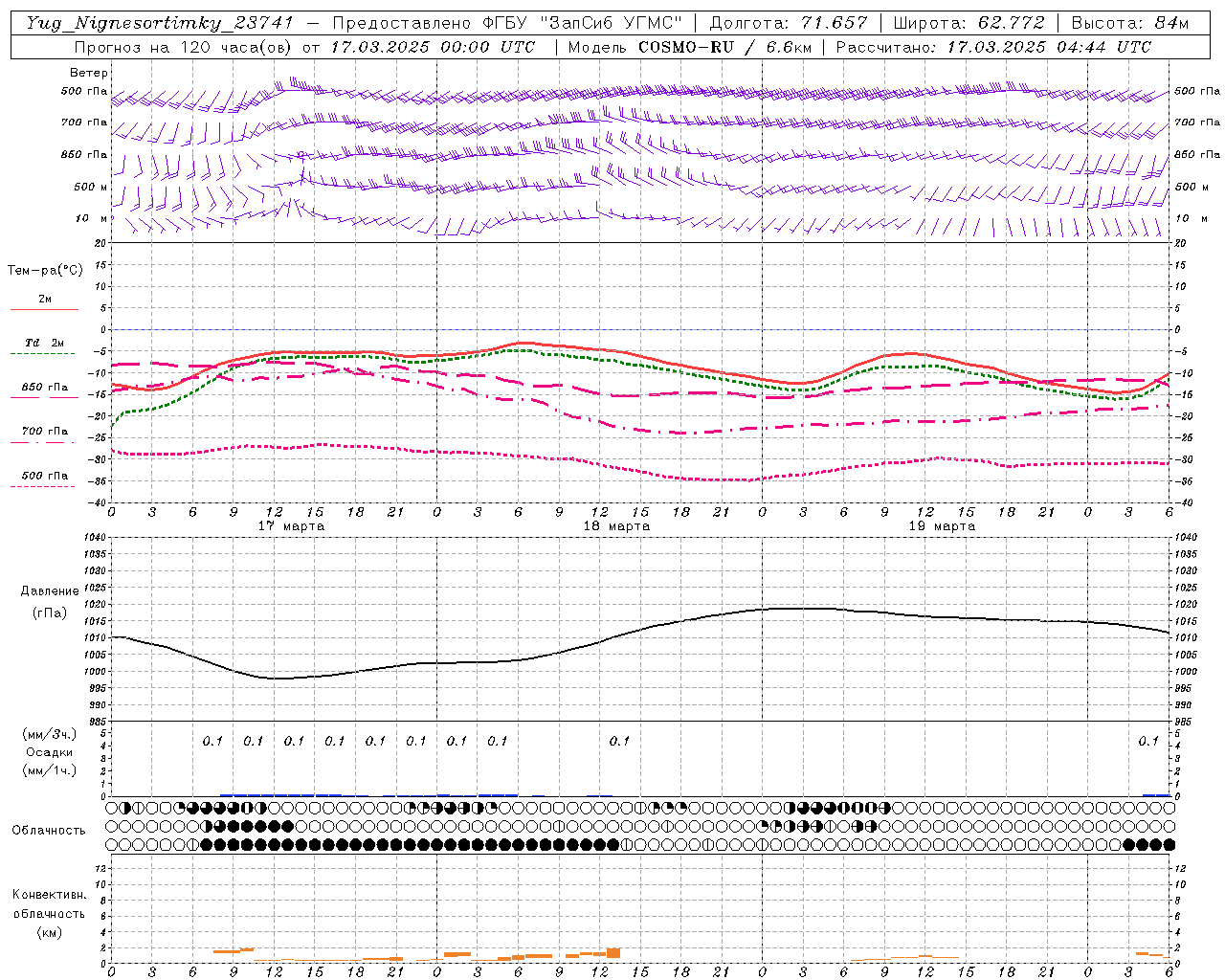Click the '2м' temperature legend entry
The height and width of the screenshot is (980, 1225).
(45, 300)
